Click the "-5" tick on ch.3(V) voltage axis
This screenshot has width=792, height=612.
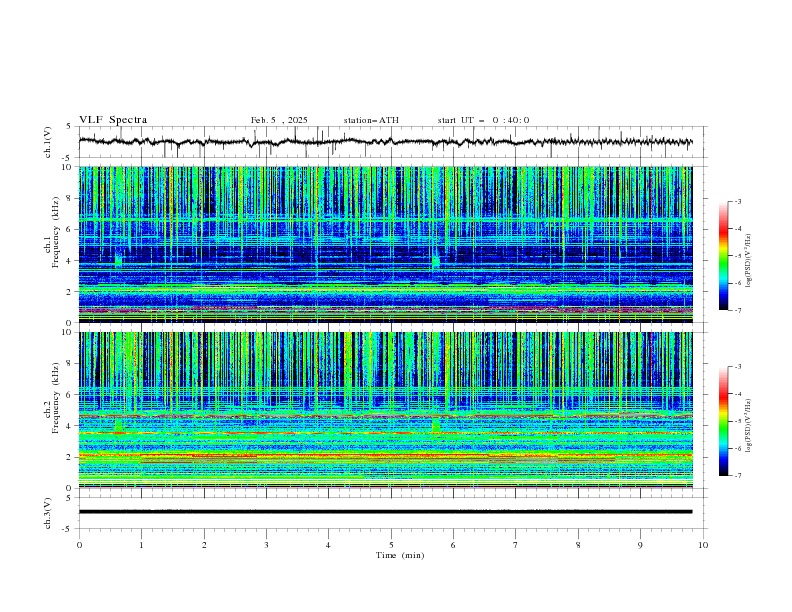tap(67, 529)
